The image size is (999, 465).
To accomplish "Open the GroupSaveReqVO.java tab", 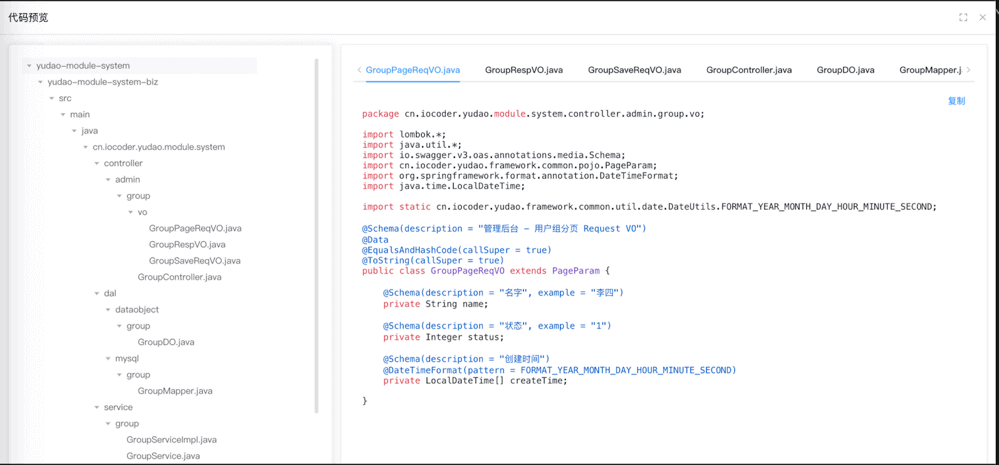I will click(x=634, y=70).
